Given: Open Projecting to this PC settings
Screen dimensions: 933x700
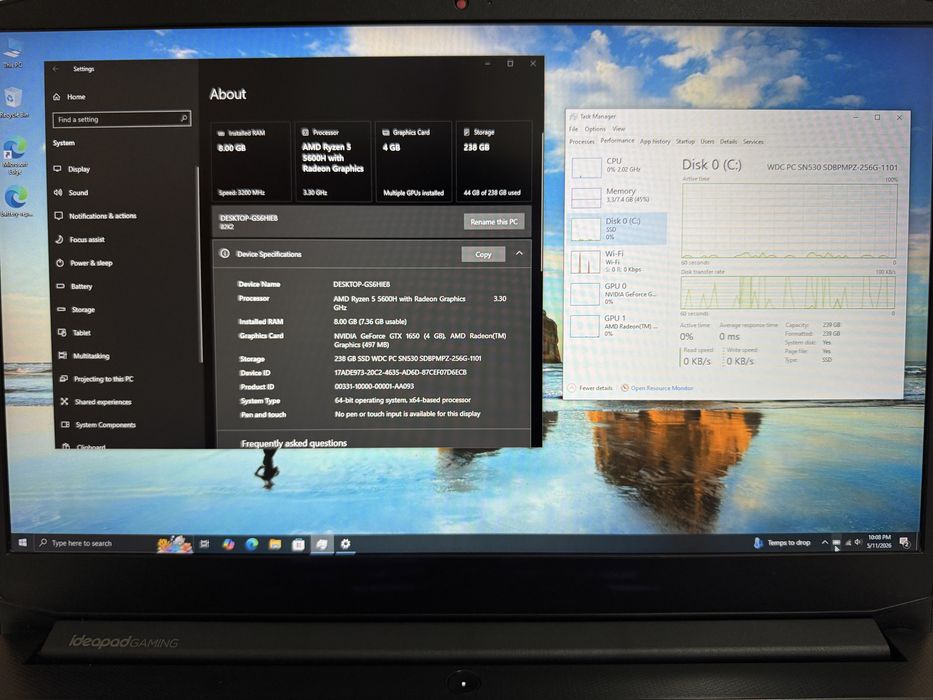Looking at the screenshot, I should (x=97, y=379).
